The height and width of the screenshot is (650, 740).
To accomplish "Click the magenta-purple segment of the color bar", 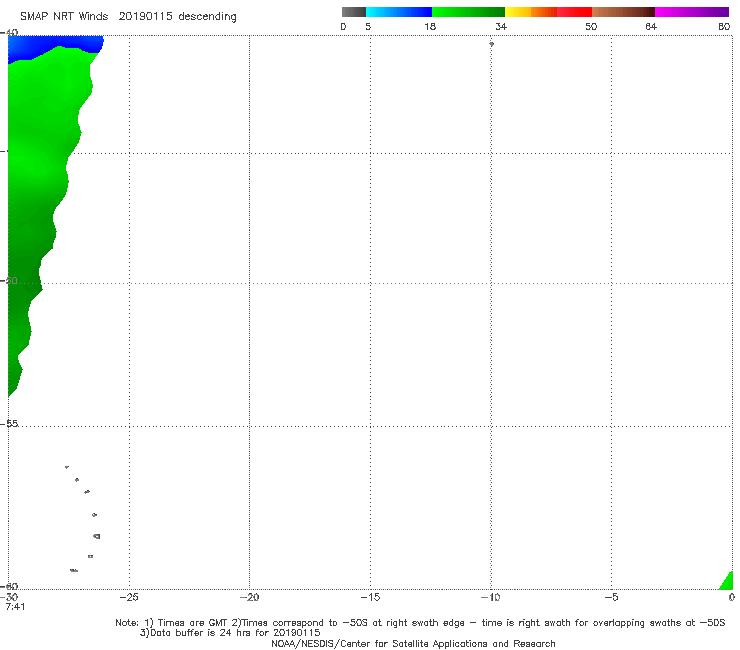I will coord(692,12).
